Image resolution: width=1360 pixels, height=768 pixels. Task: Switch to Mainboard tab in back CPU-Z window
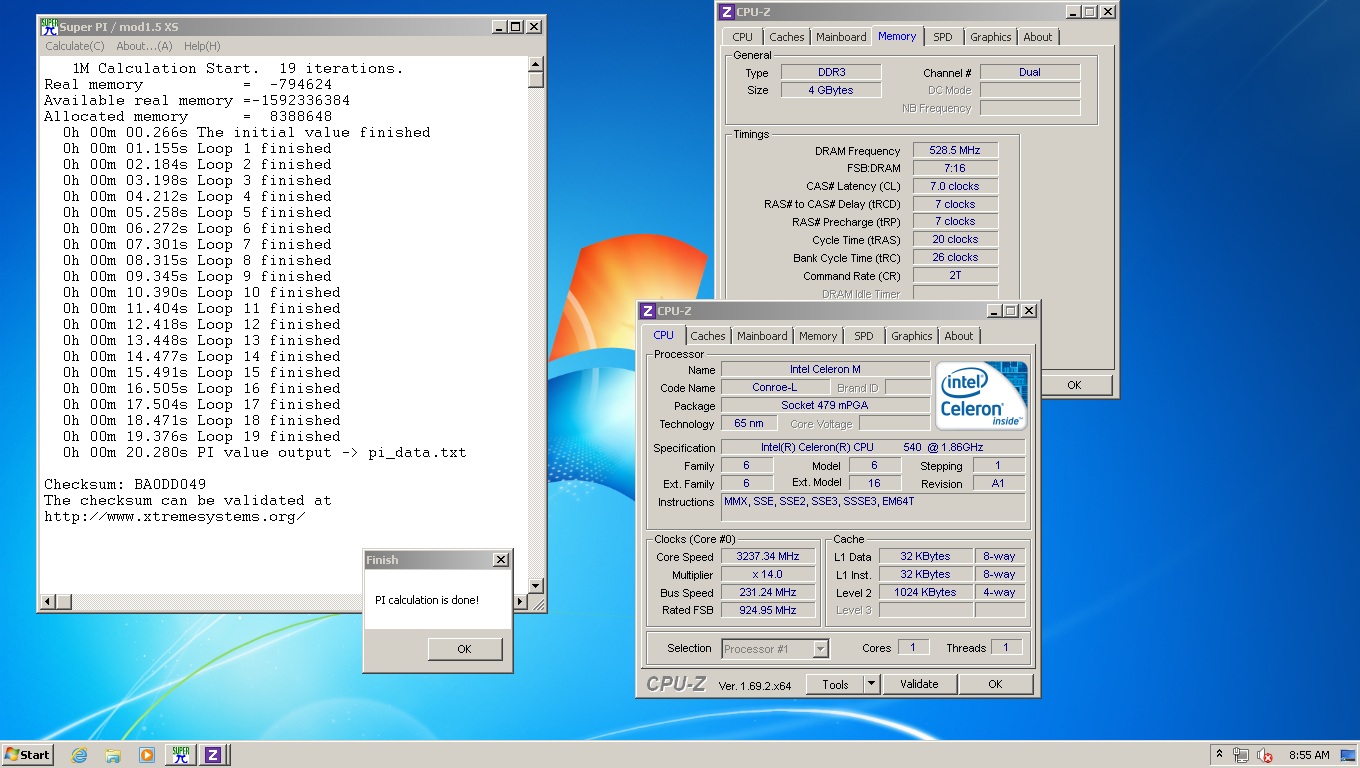[x=841, y=37]
